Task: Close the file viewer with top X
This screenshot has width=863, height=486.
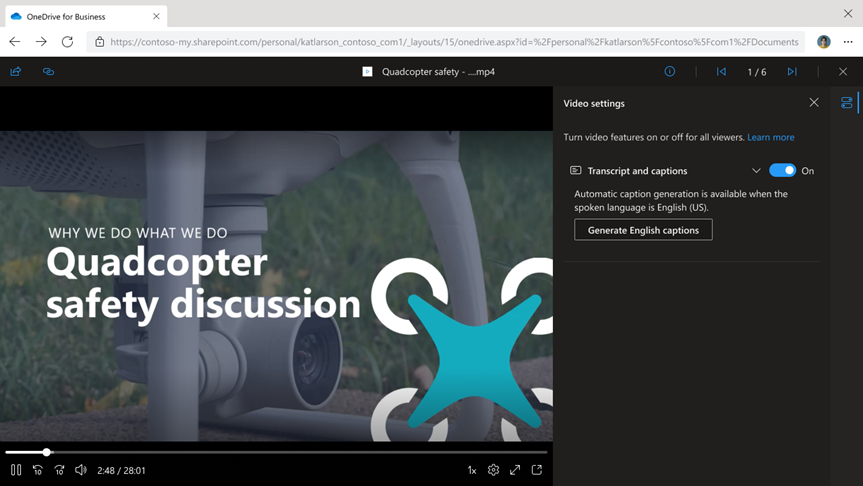Action: click(843, 72)
